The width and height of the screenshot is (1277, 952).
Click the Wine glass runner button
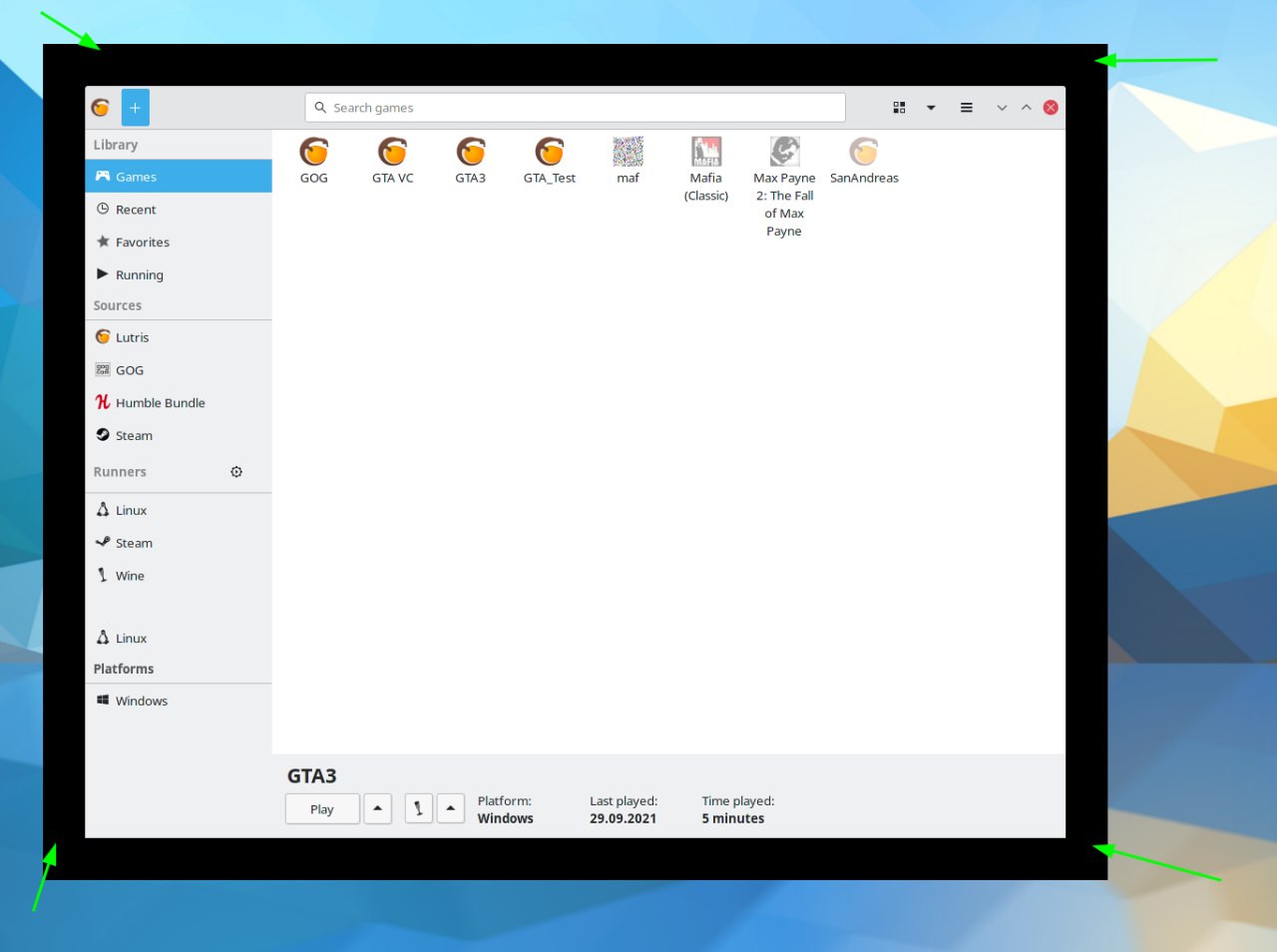[419, 809]
